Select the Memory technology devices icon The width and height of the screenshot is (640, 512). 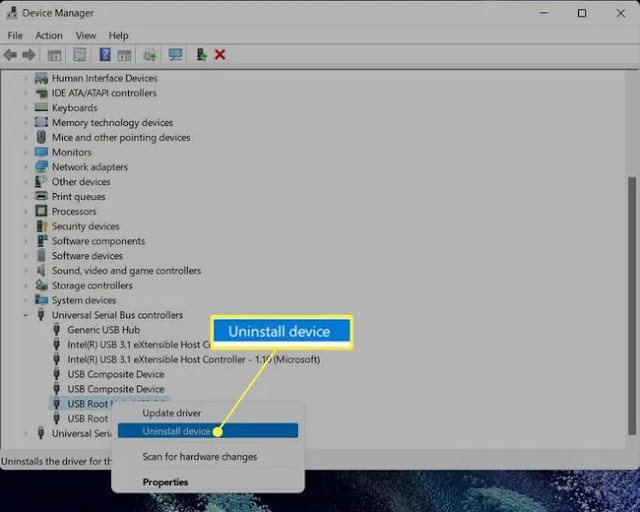pyautogui.click(x=41, y=122)
